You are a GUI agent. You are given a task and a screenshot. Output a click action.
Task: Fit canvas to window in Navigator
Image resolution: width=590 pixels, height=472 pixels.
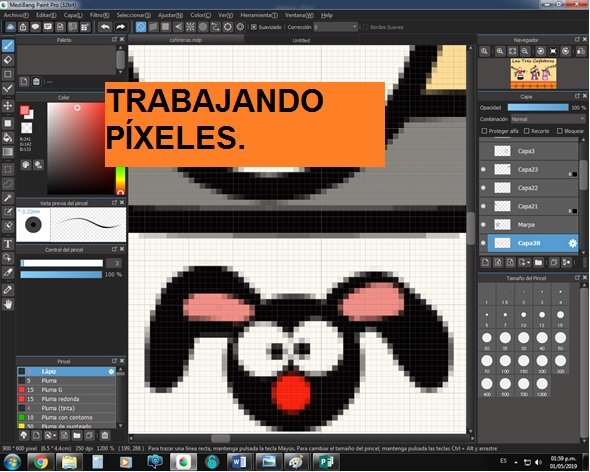coord(512,51)
